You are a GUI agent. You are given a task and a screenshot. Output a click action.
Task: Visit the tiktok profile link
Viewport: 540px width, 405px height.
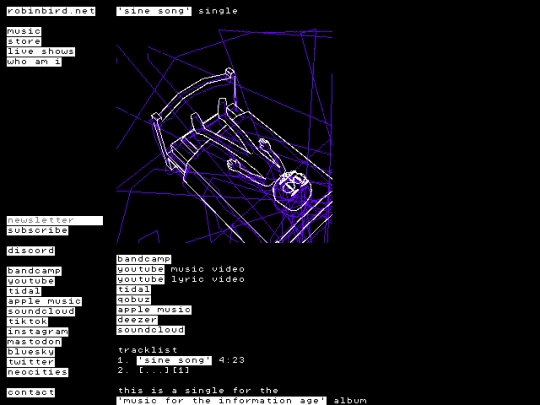pos(28,322)
